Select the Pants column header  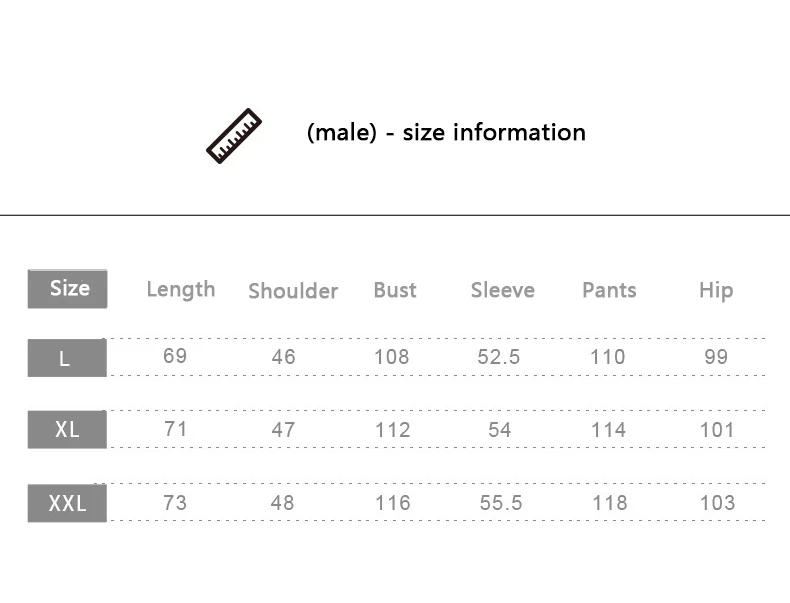609,290
